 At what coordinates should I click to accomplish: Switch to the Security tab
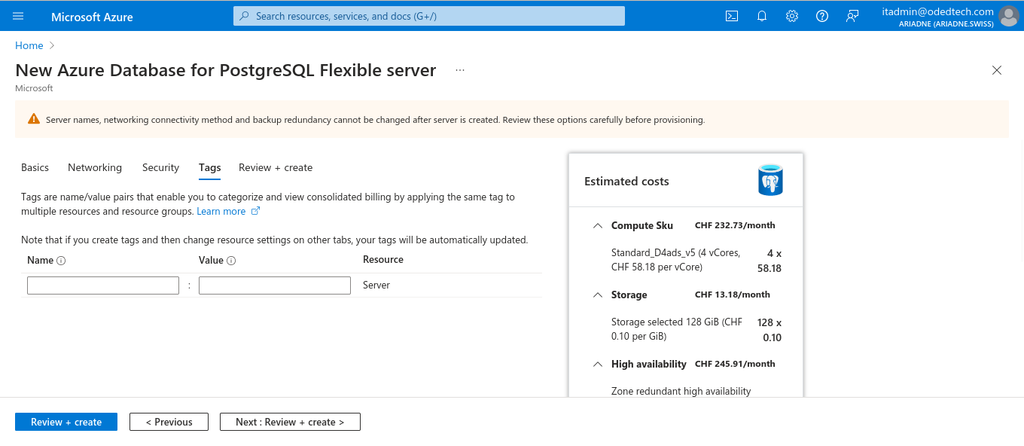coord(161,168)
